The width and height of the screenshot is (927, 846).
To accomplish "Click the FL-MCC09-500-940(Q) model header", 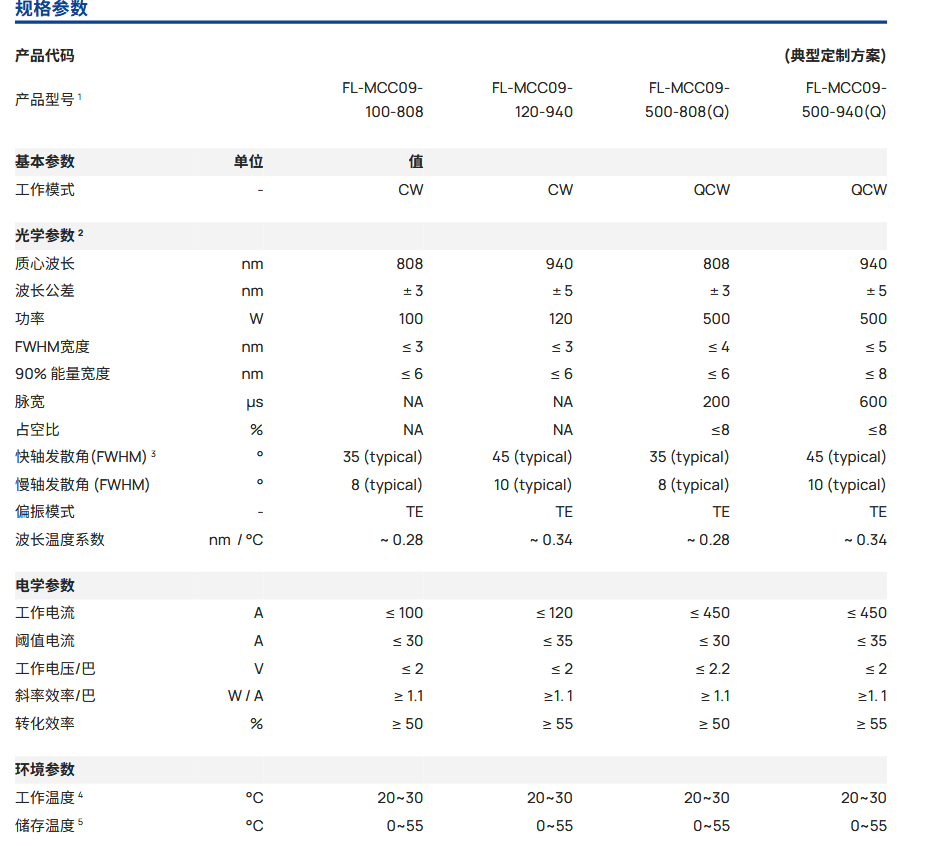I will 844,99.
